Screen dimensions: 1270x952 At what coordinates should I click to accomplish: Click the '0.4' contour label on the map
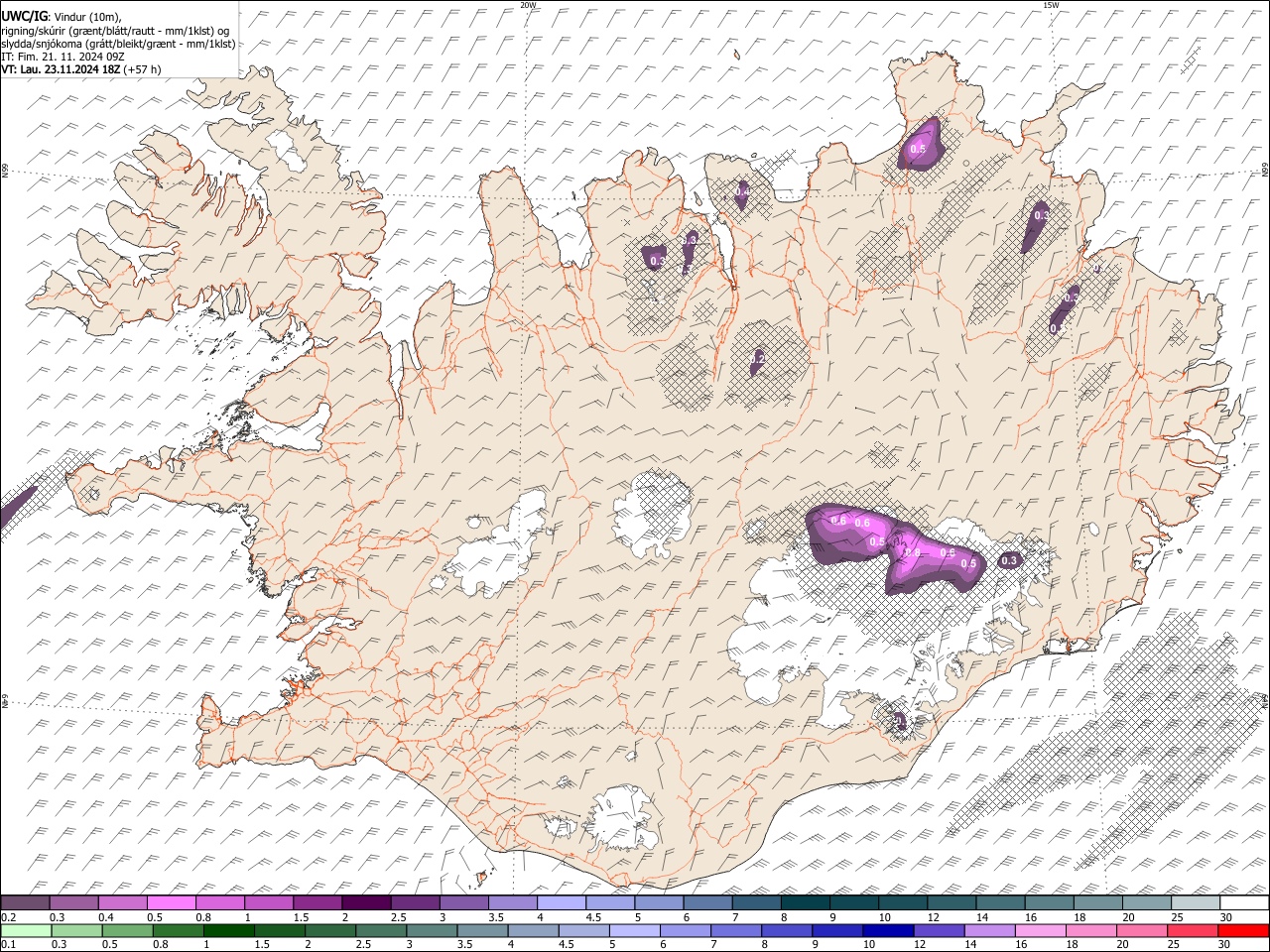(742, 190)
